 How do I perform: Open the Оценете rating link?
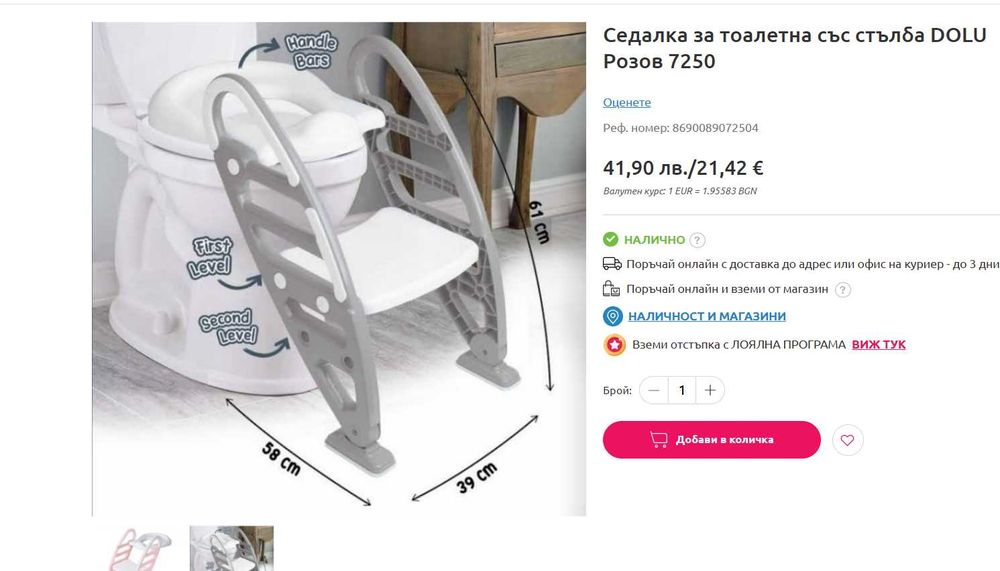[627, 102]
